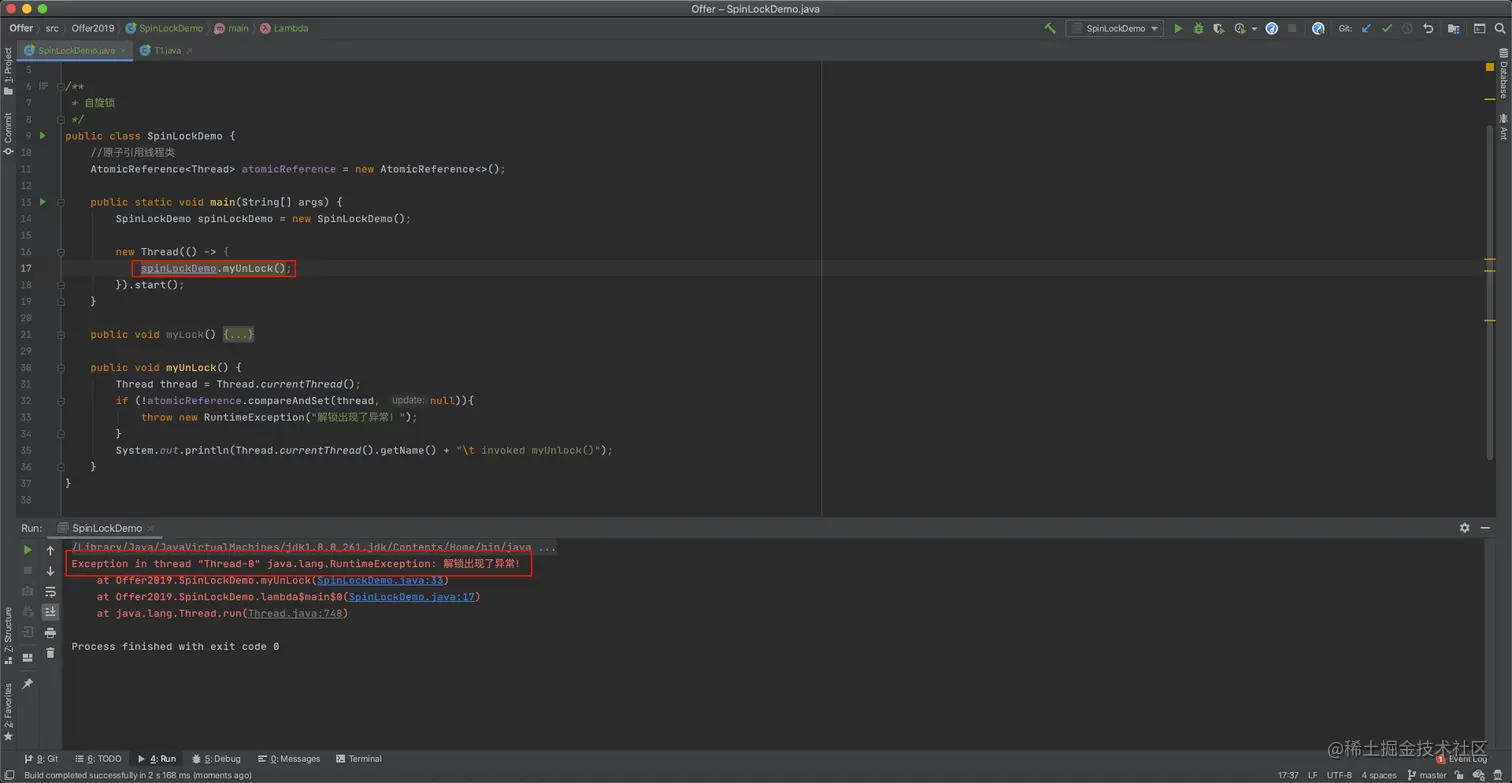Hide the Run panel with minimize icon
Screen dimensions: 1512x783
[x=1486, y=527]
